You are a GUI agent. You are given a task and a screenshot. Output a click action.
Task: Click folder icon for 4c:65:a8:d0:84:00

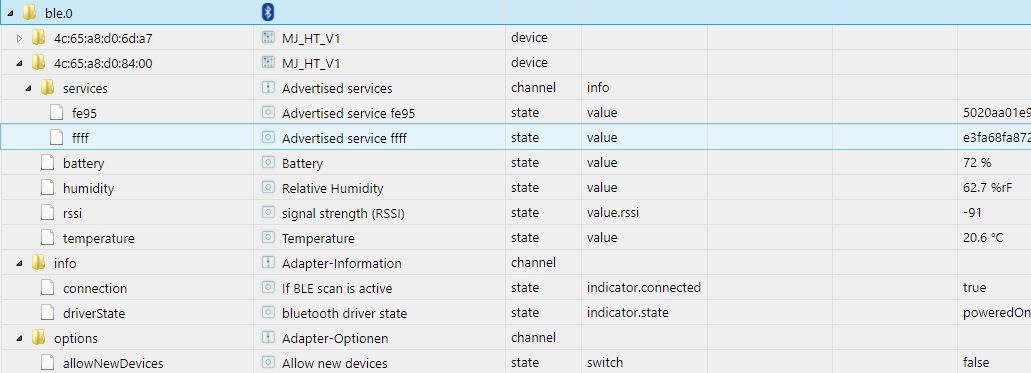pyautogui.click(x=38, y=62)
